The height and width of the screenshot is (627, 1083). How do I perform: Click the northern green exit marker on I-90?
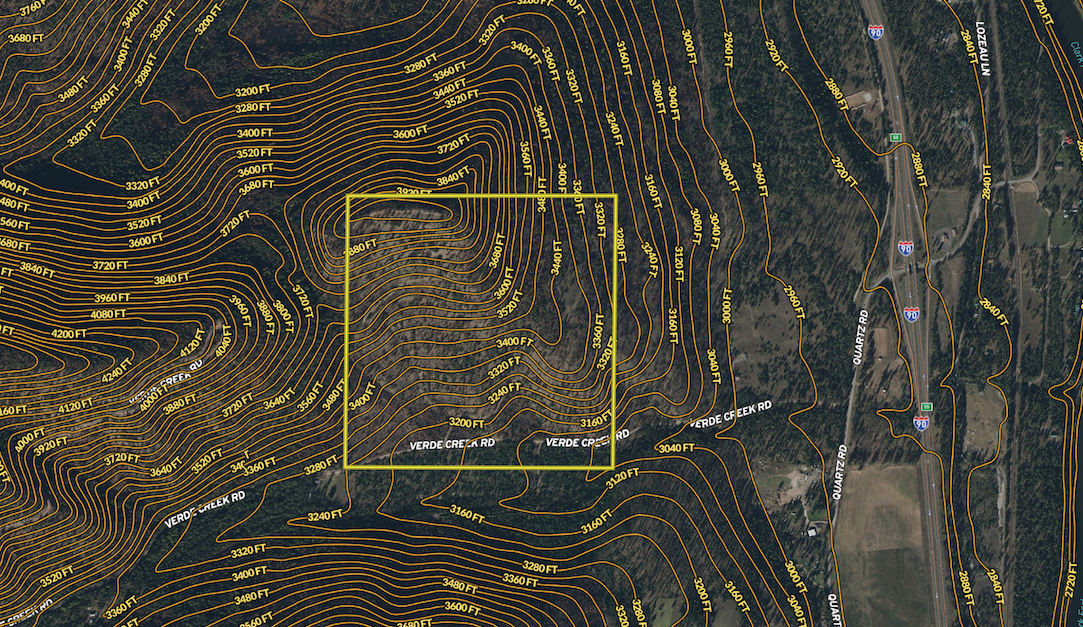click(x=896, y=137)
